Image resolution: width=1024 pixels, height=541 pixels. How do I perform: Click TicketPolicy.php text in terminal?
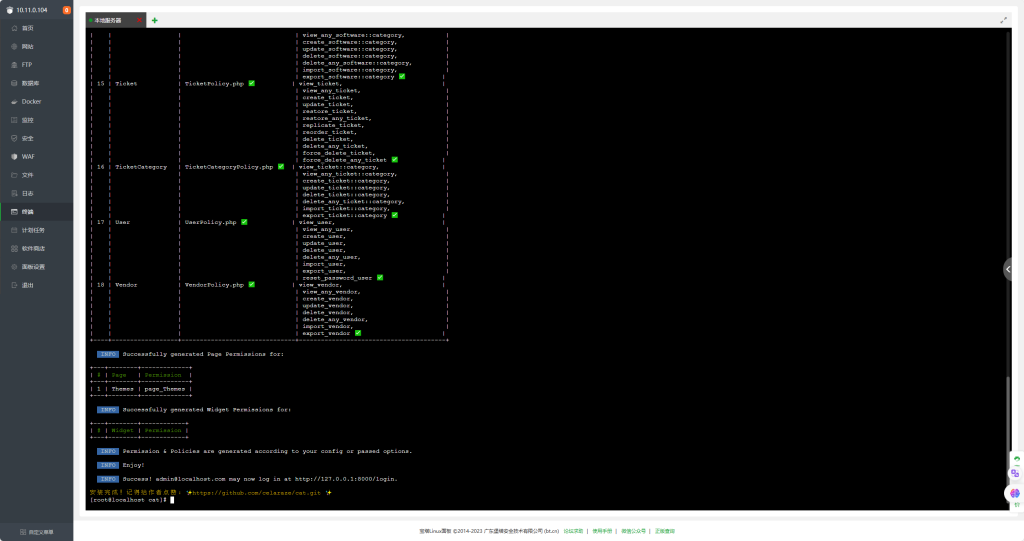(214, 84)
